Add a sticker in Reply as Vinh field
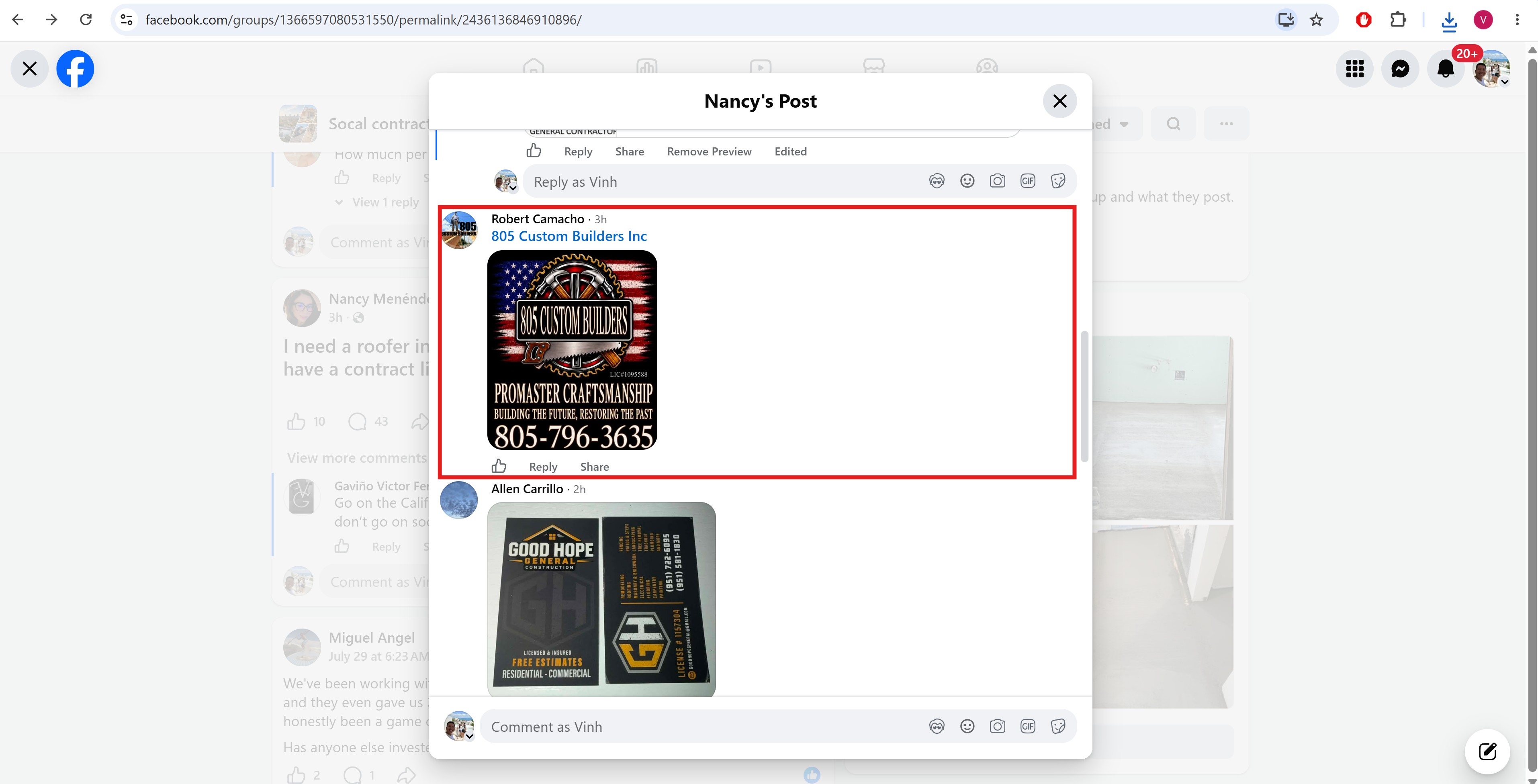This screenshot has width=1538, height=784. click(x=1058, y=181)
